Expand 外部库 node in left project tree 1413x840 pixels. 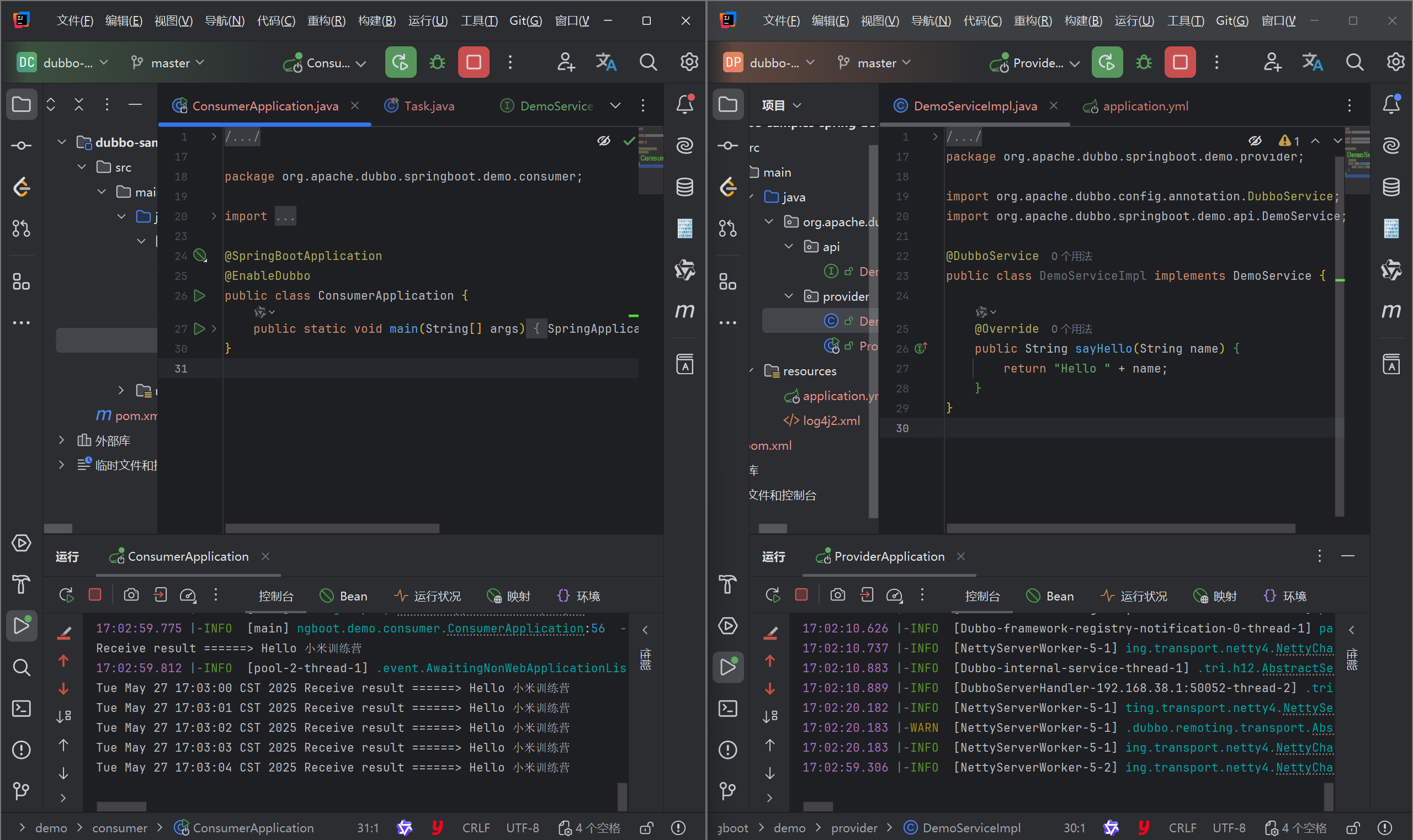tap(62, 440)
